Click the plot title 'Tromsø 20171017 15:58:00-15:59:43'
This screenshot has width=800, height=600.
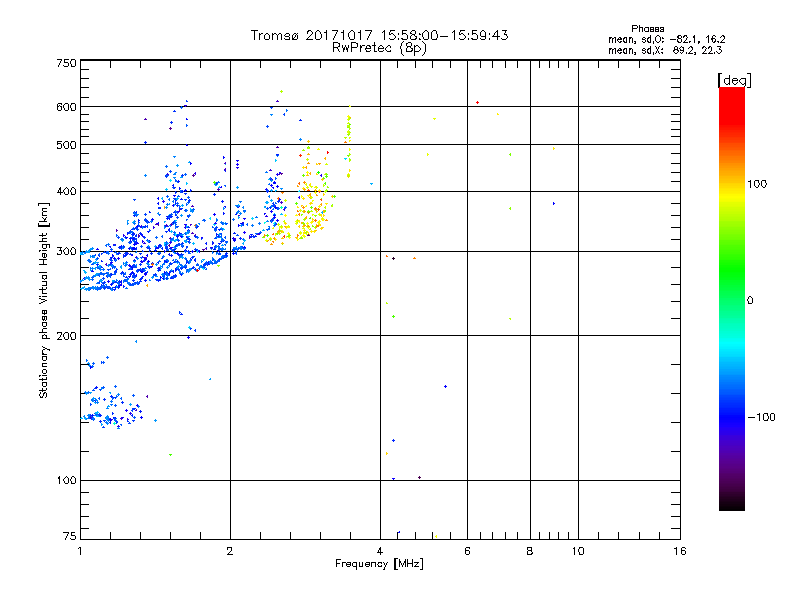point(379,35)
